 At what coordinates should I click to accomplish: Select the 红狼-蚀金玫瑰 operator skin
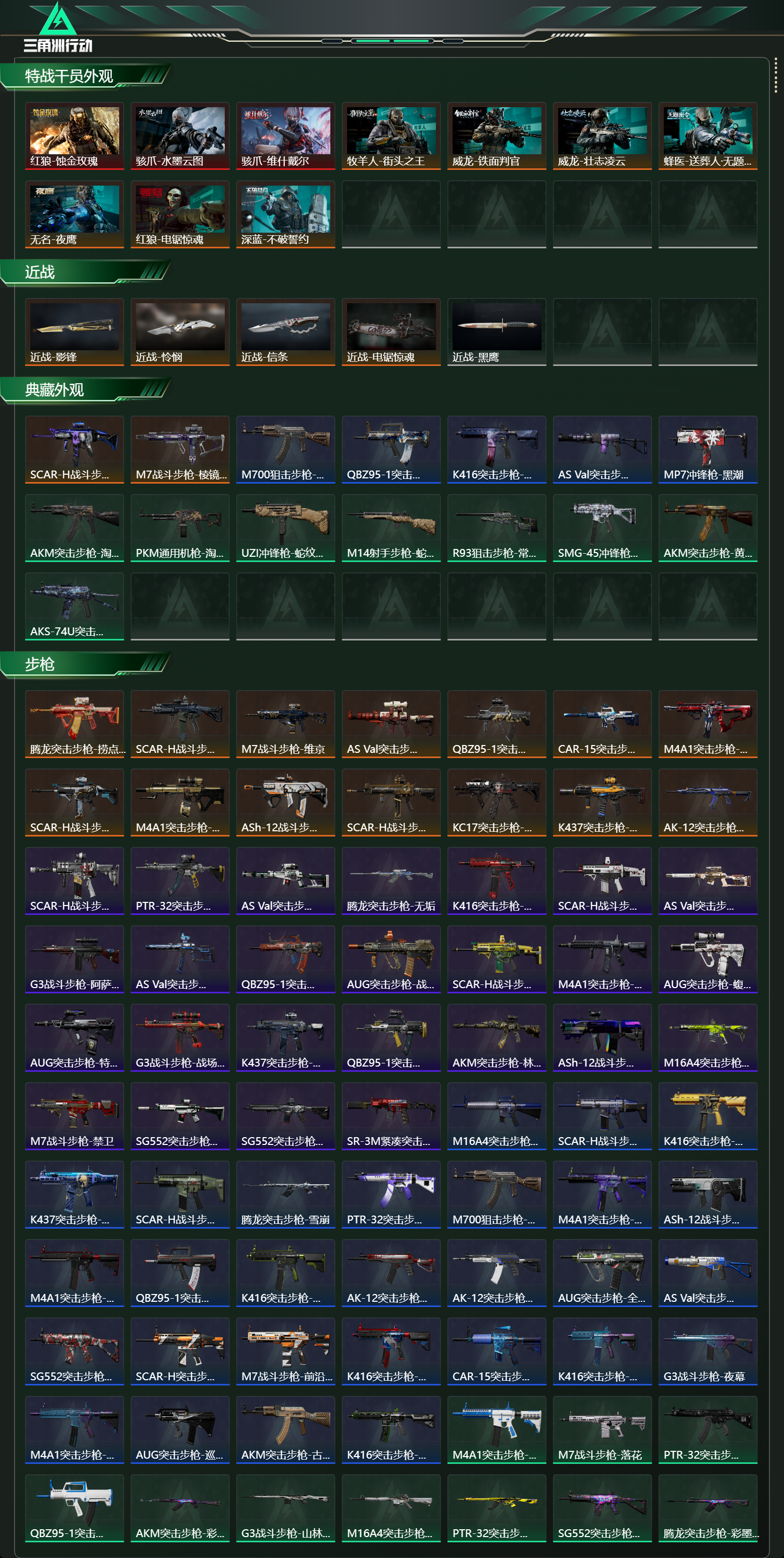tap(74, 136)
